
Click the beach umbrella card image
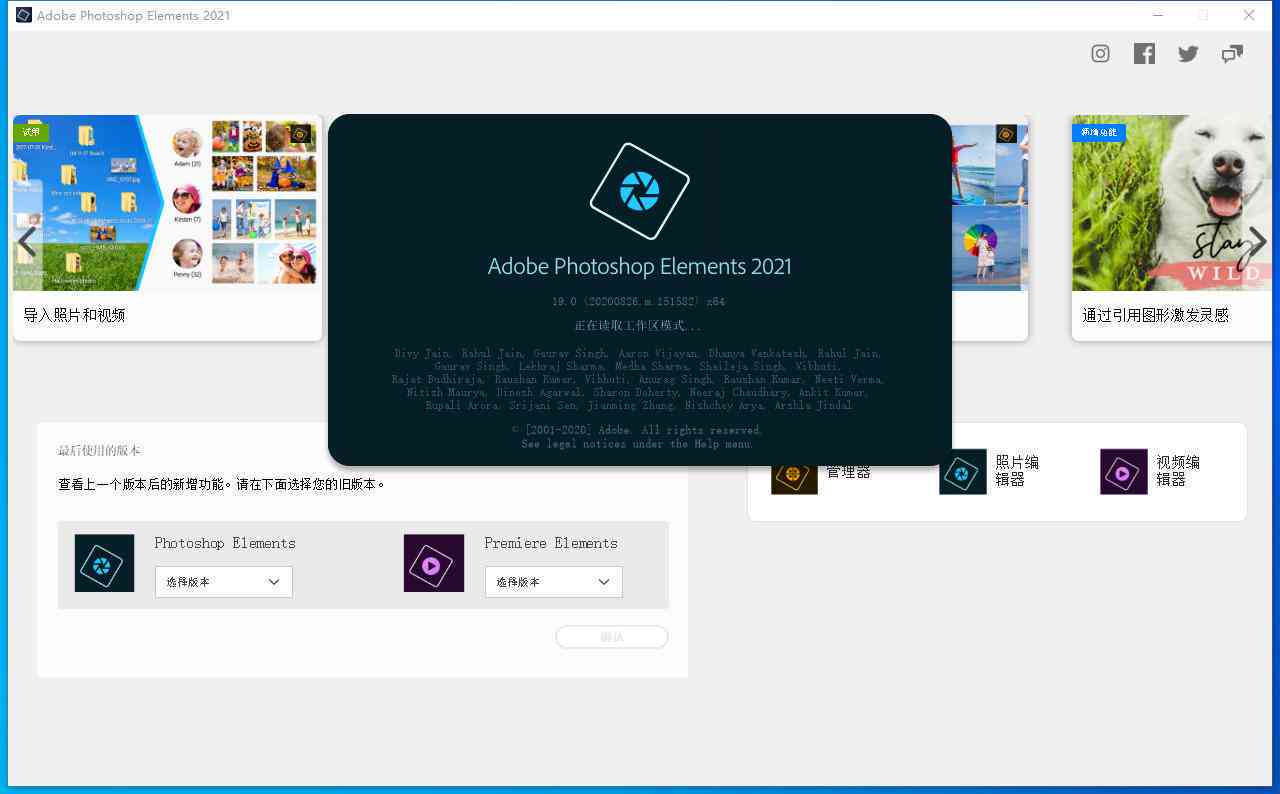coord(990,203)
